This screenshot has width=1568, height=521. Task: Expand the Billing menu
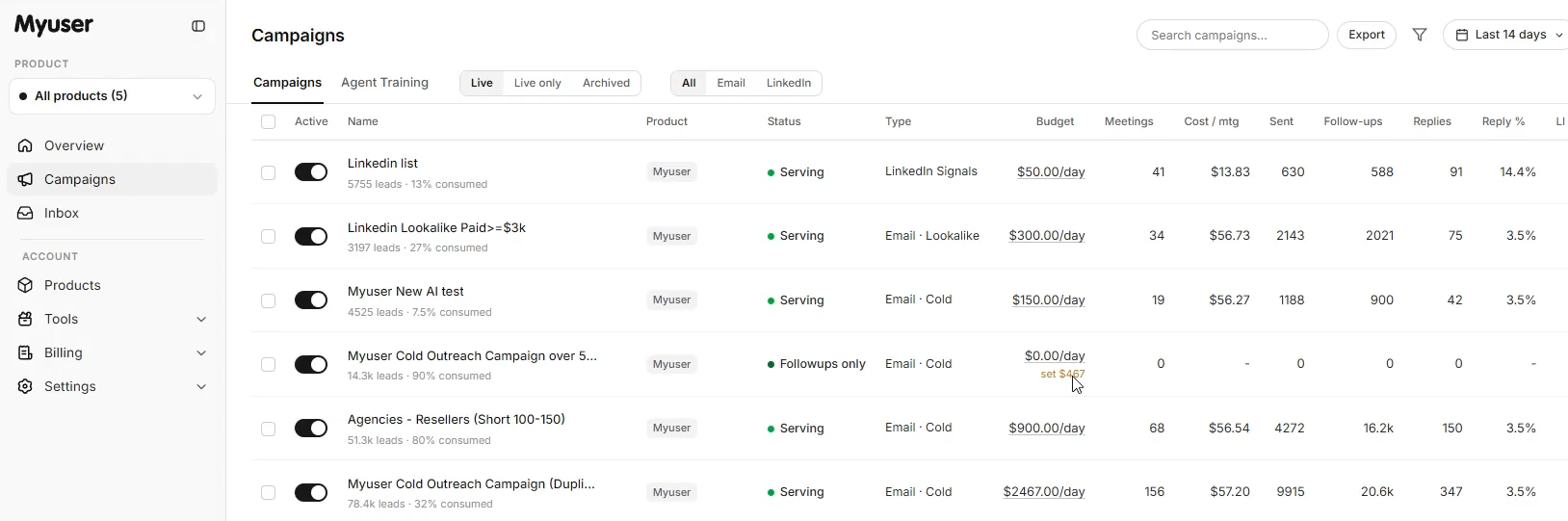[112, 352]
